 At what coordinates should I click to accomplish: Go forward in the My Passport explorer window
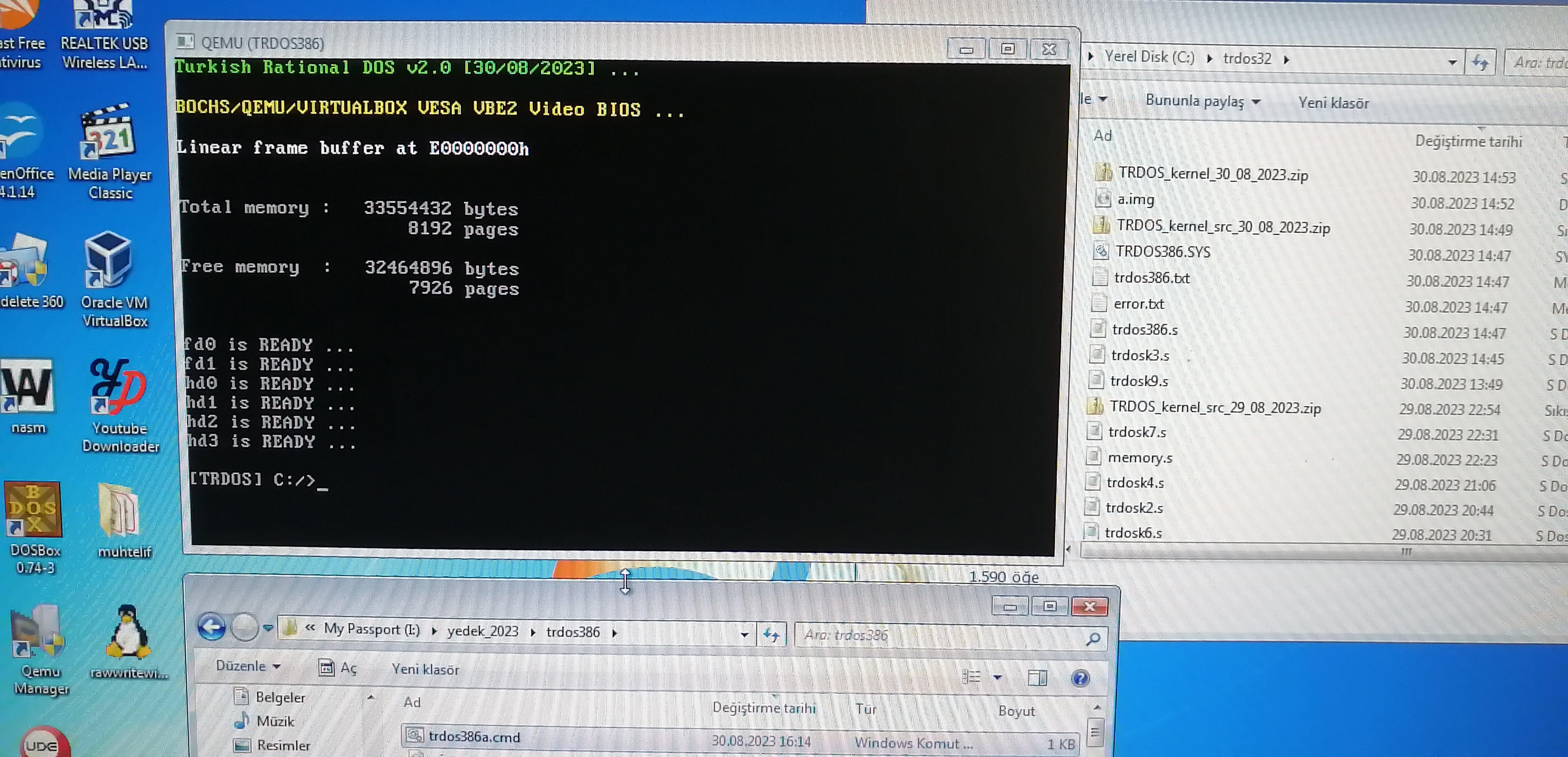[x=245, y=627]
